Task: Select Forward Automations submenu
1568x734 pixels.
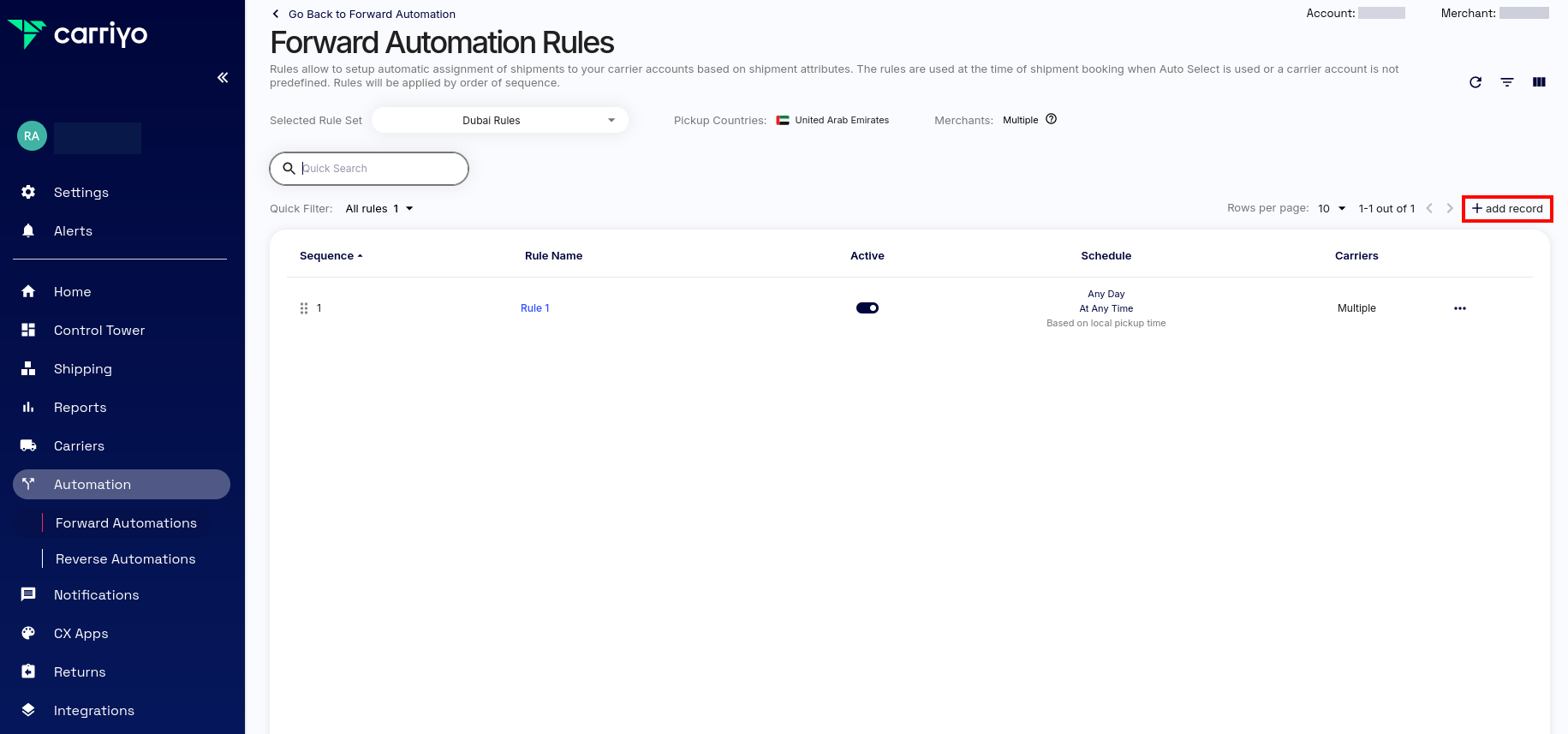Action: point(126,522)
